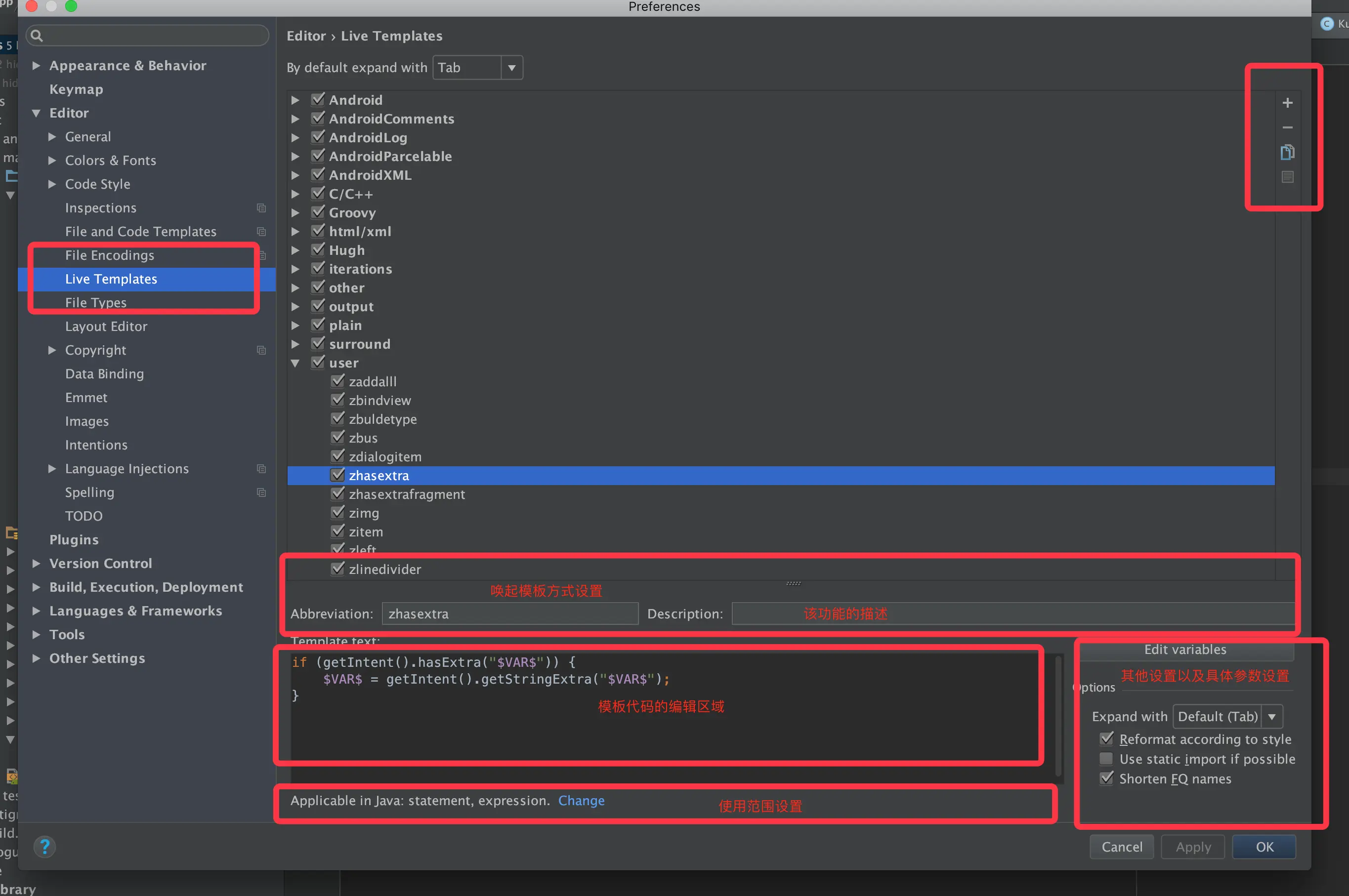
Task: Select File Types in settings sidebar
Action: tap(95, 302)
